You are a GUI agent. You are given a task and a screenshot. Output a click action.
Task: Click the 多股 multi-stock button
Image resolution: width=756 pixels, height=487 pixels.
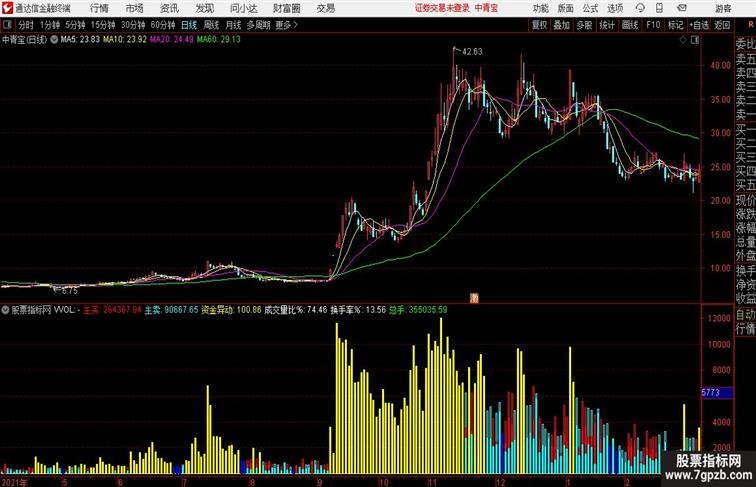584,25
